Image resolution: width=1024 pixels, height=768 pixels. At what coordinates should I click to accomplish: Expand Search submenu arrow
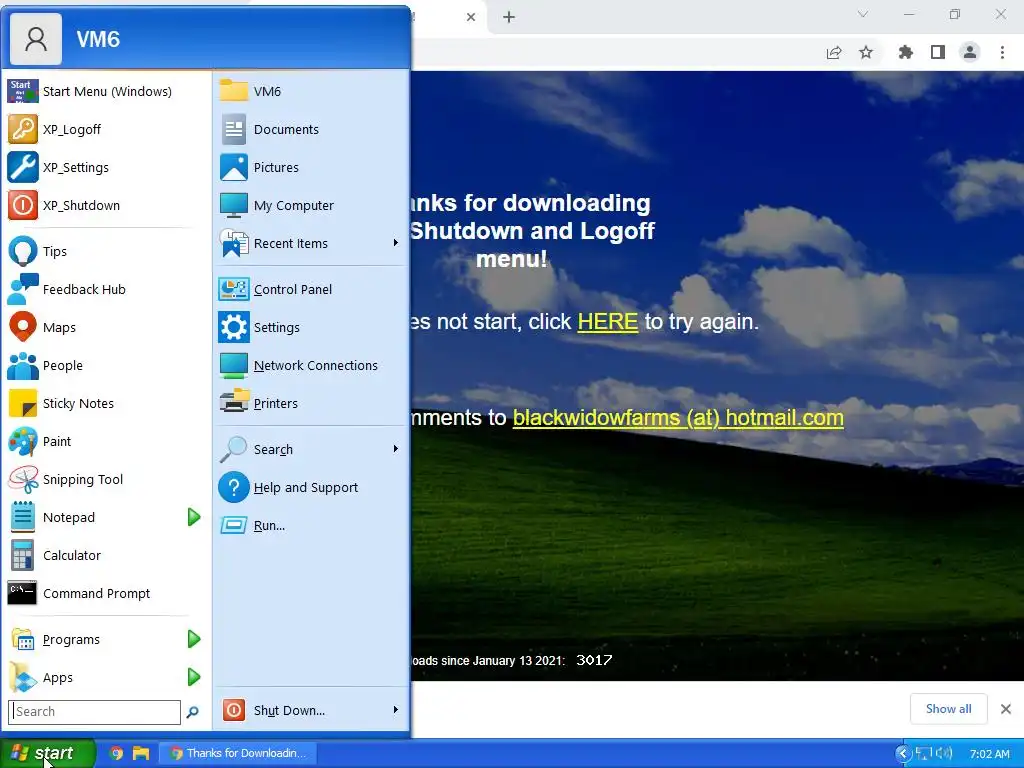(x=395, y=449)
